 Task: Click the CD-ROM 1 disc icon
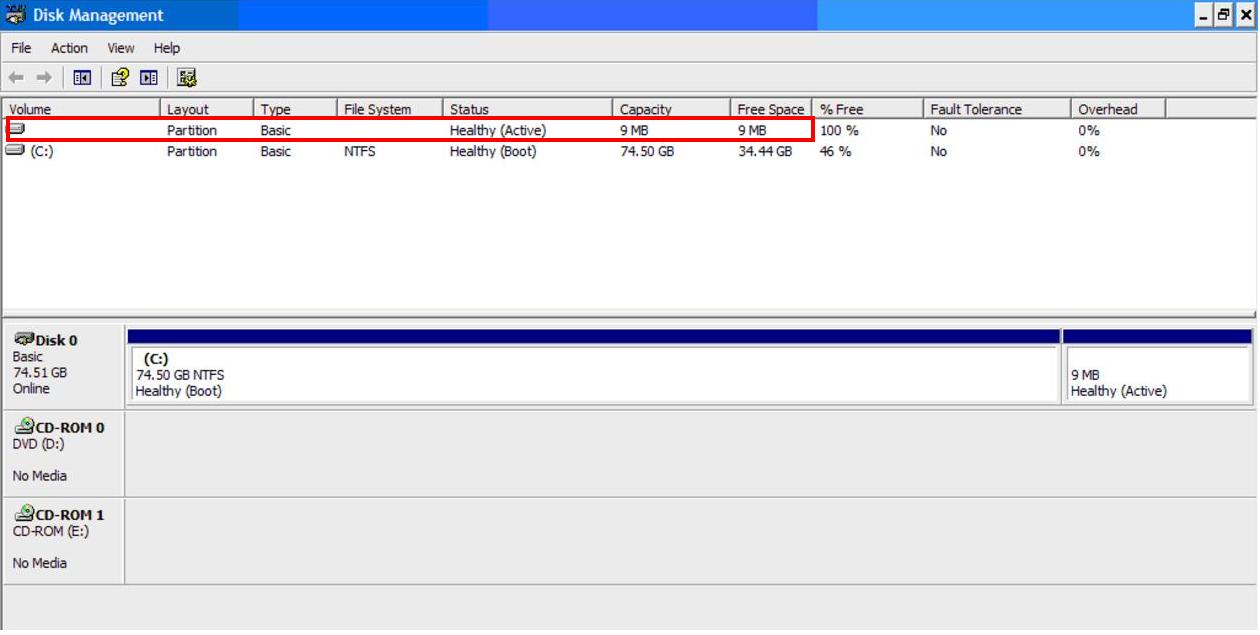click(x=24, y=514)
